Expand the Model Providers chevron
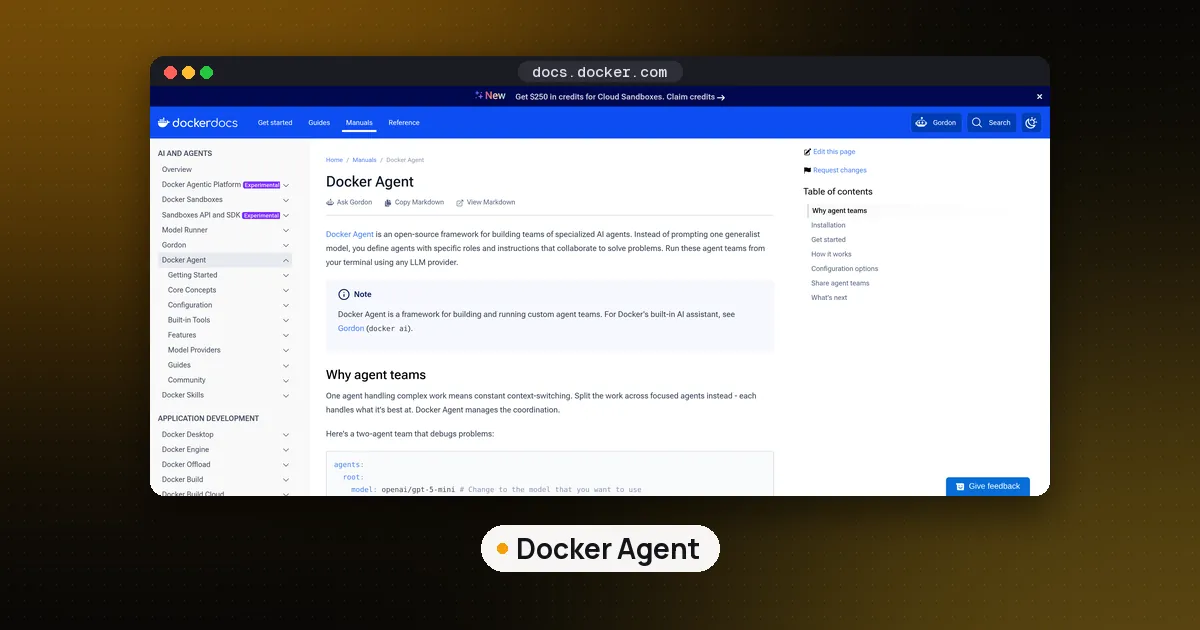Viewport: 1200px width, 630px height. pos(286,350)
